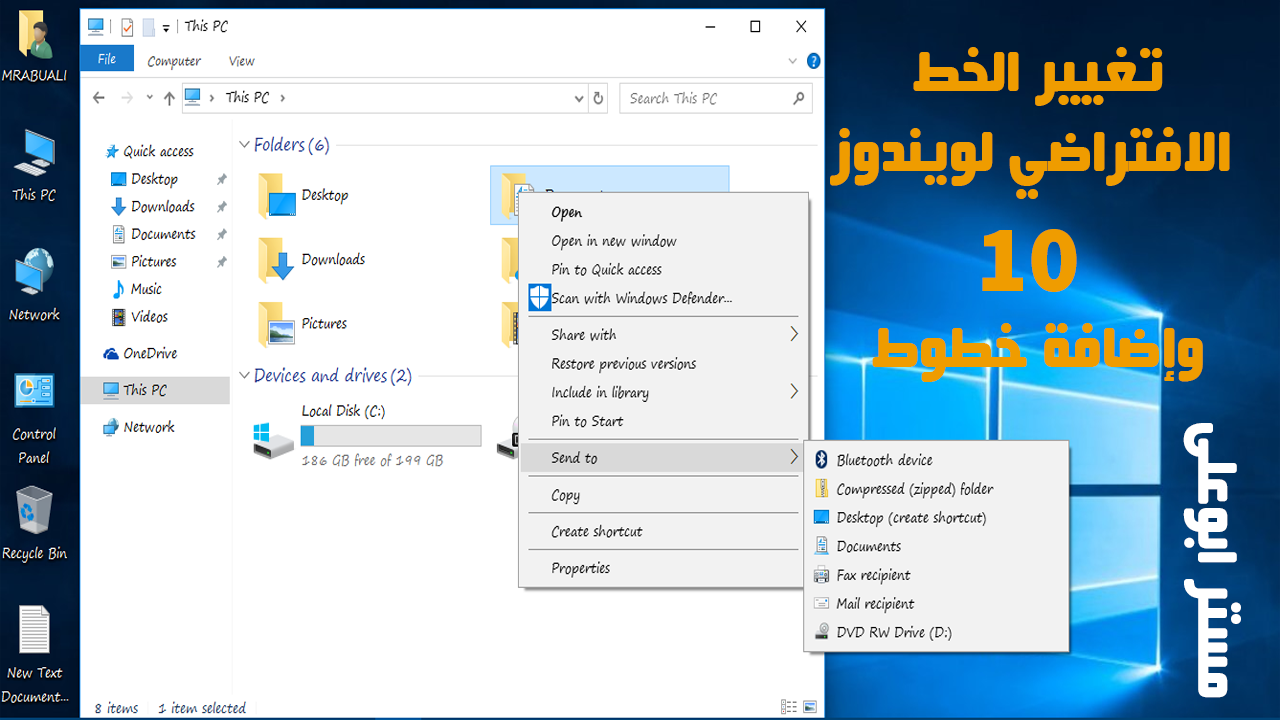
Task: Open Customize Quick Access Toolbar dropdown
Action: tap(166, 28)
